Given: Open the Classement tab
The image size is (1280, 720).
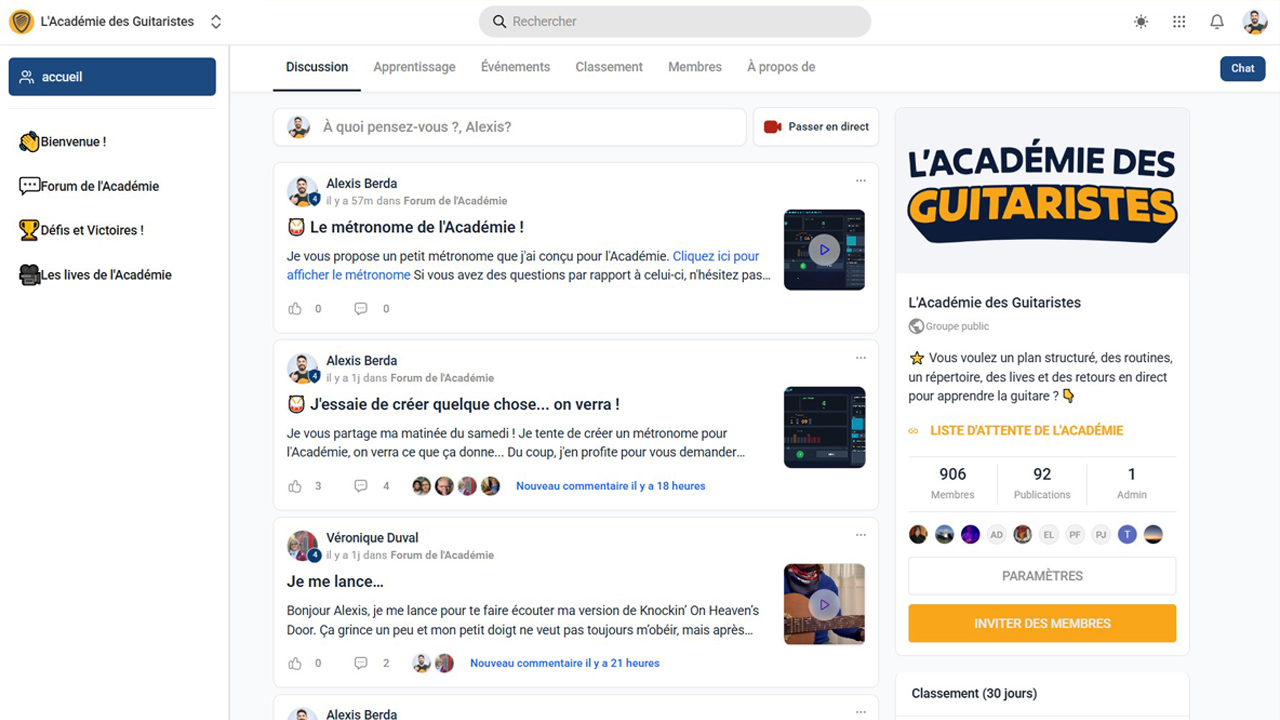Looking at the screenshot, I should [x=609, y=67].
